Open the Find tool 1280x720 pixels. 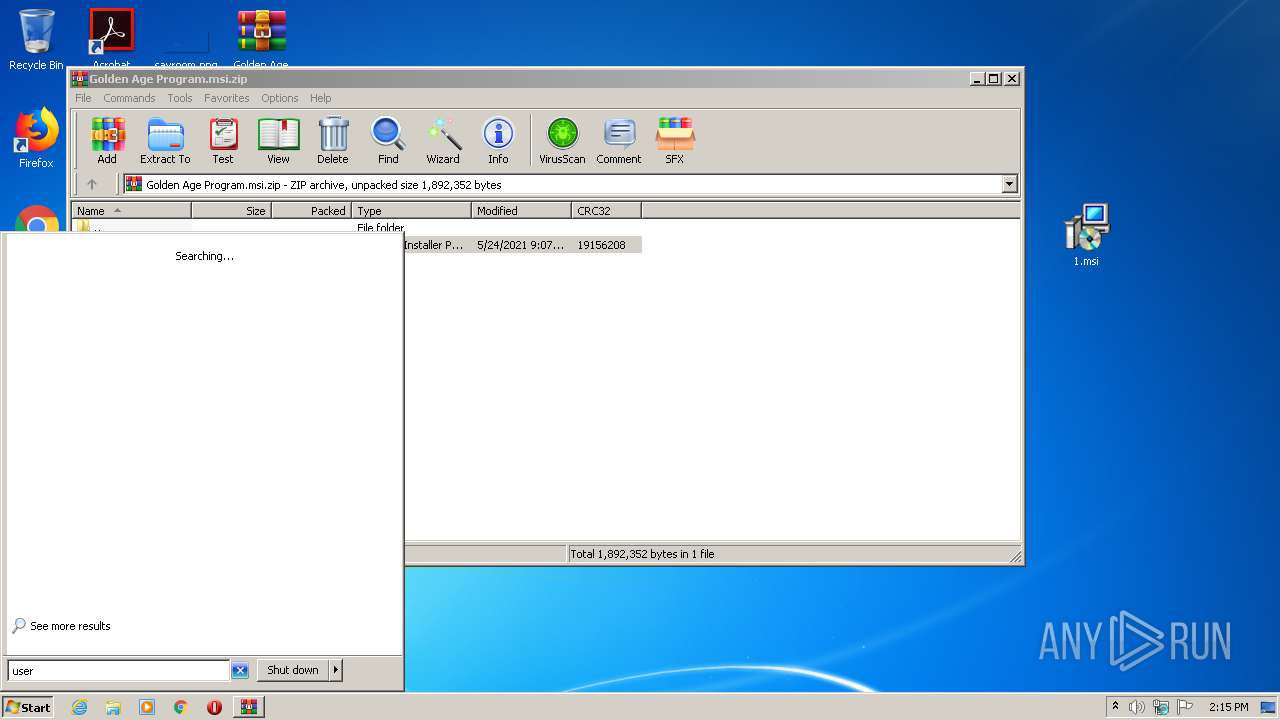[x=388, y=141]
